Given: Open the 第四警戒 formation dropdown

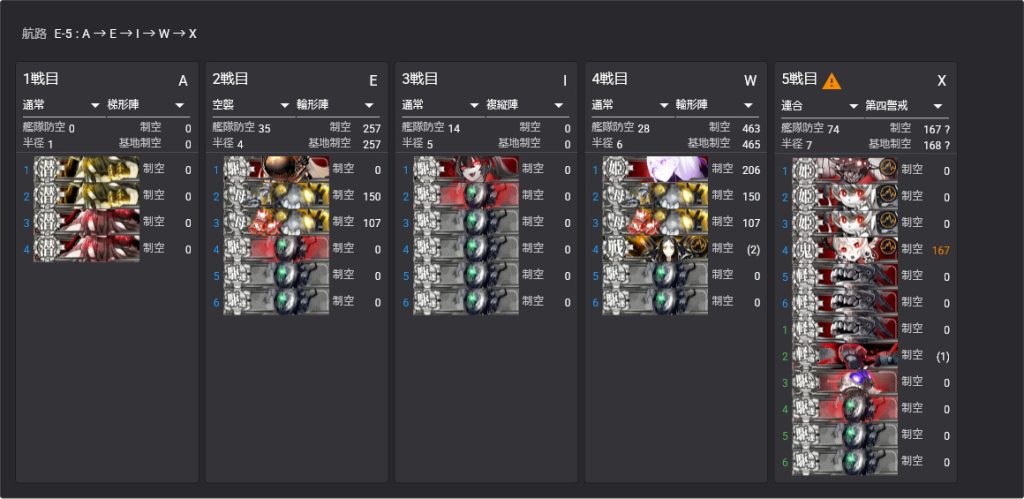Looking at the screenshot, I should tap(905, 105).
